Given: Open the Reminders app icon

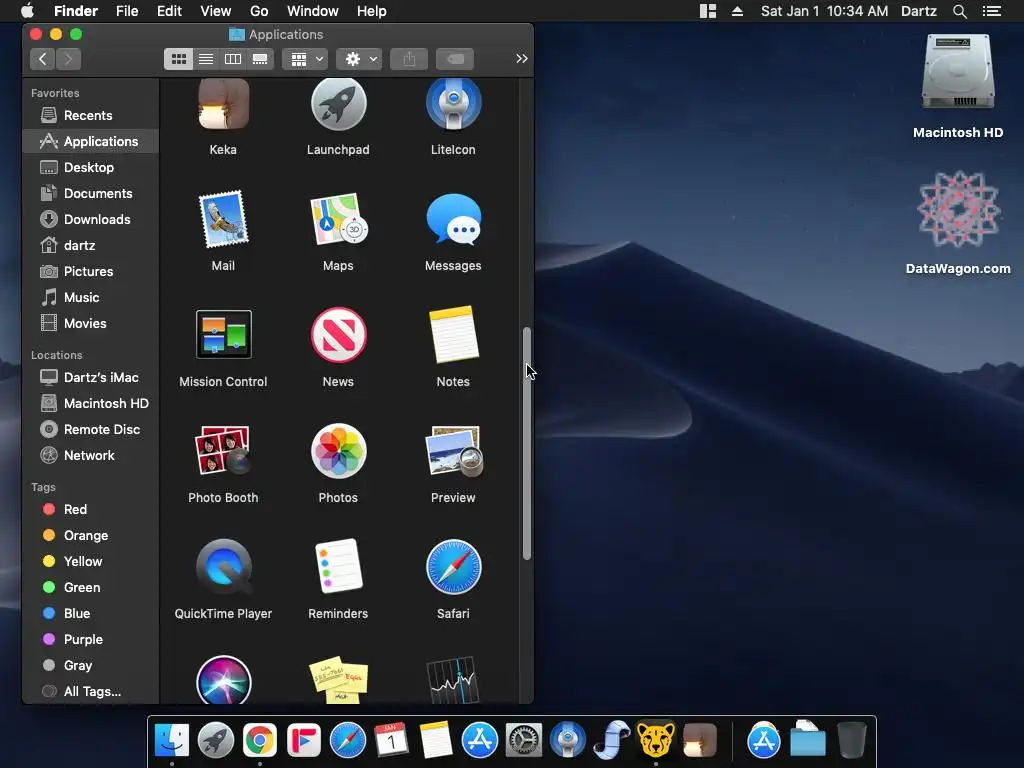Looking at the screenshot, I should (x=338, y=566).
